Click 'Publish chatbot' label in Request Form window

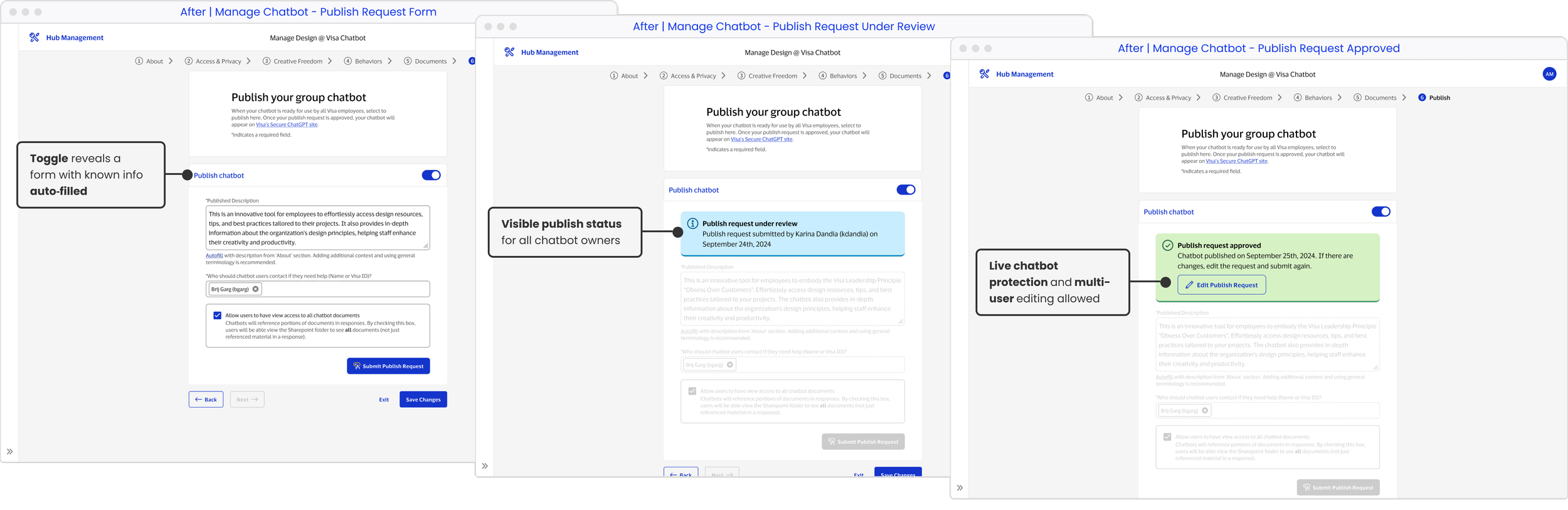click(219, 176)
